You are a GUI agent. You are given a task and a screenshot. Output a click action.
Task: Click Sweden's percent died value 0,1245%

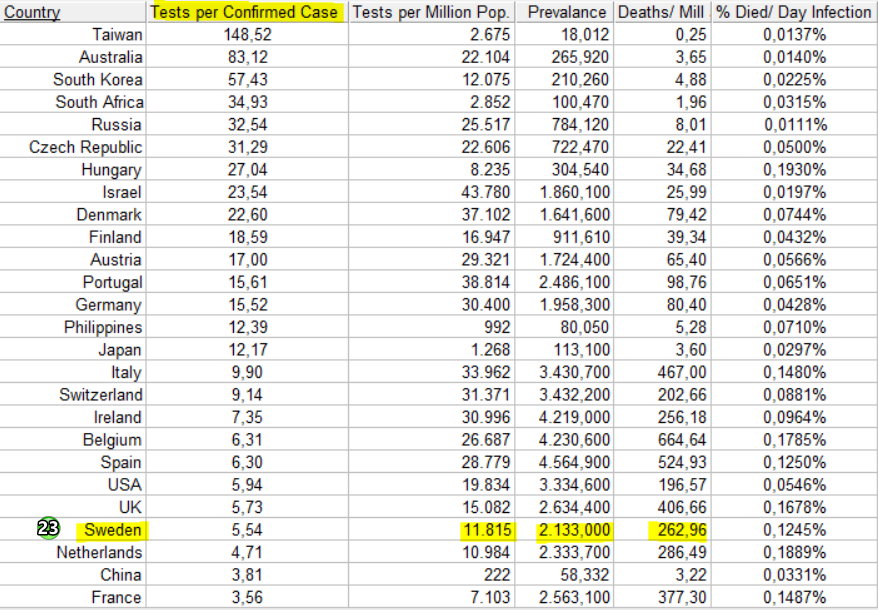click(794, 529)
